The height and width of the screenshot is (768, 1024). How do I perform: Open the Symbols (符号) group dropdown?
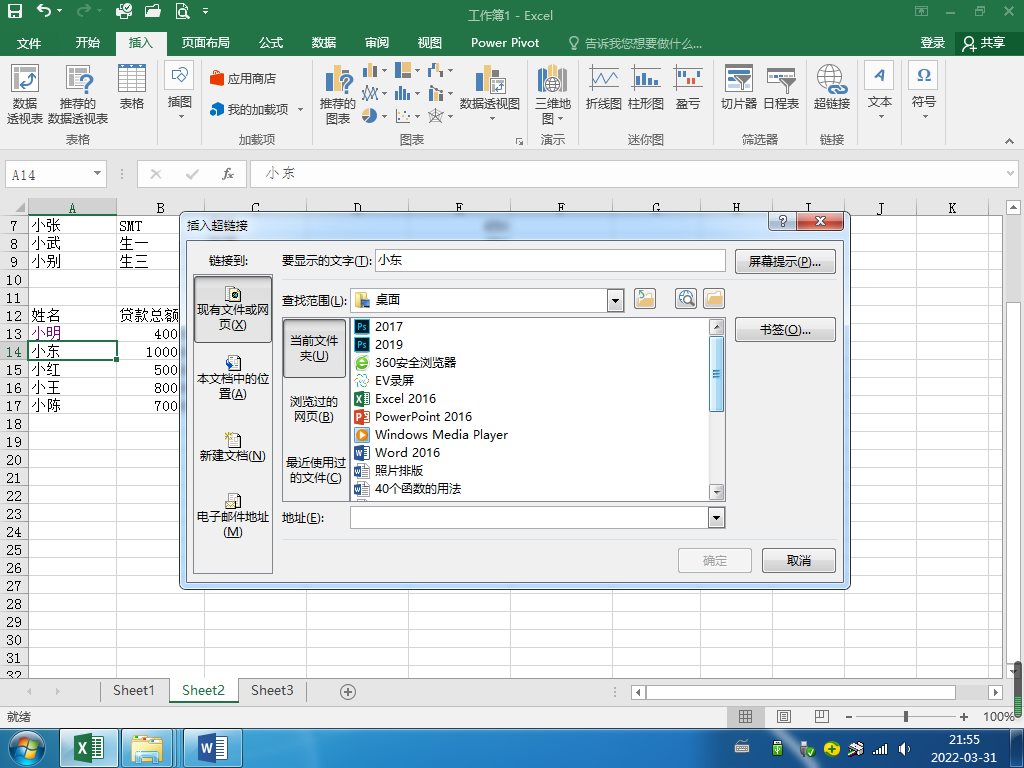tap(924, 91)
